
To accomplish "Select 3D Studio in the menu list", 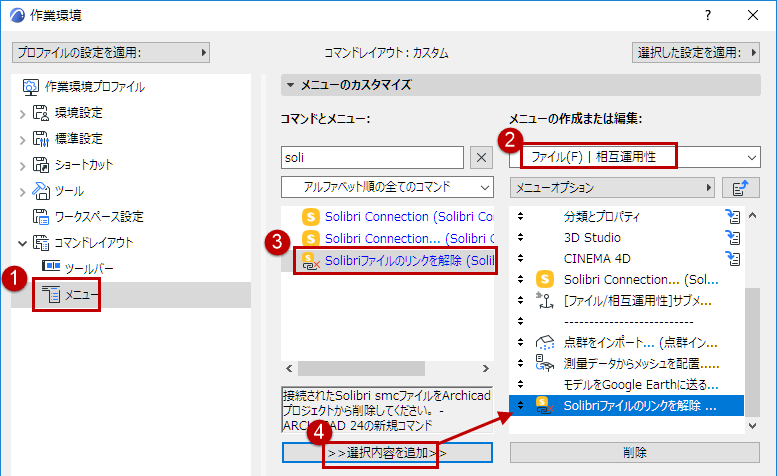I will point(592,238).
